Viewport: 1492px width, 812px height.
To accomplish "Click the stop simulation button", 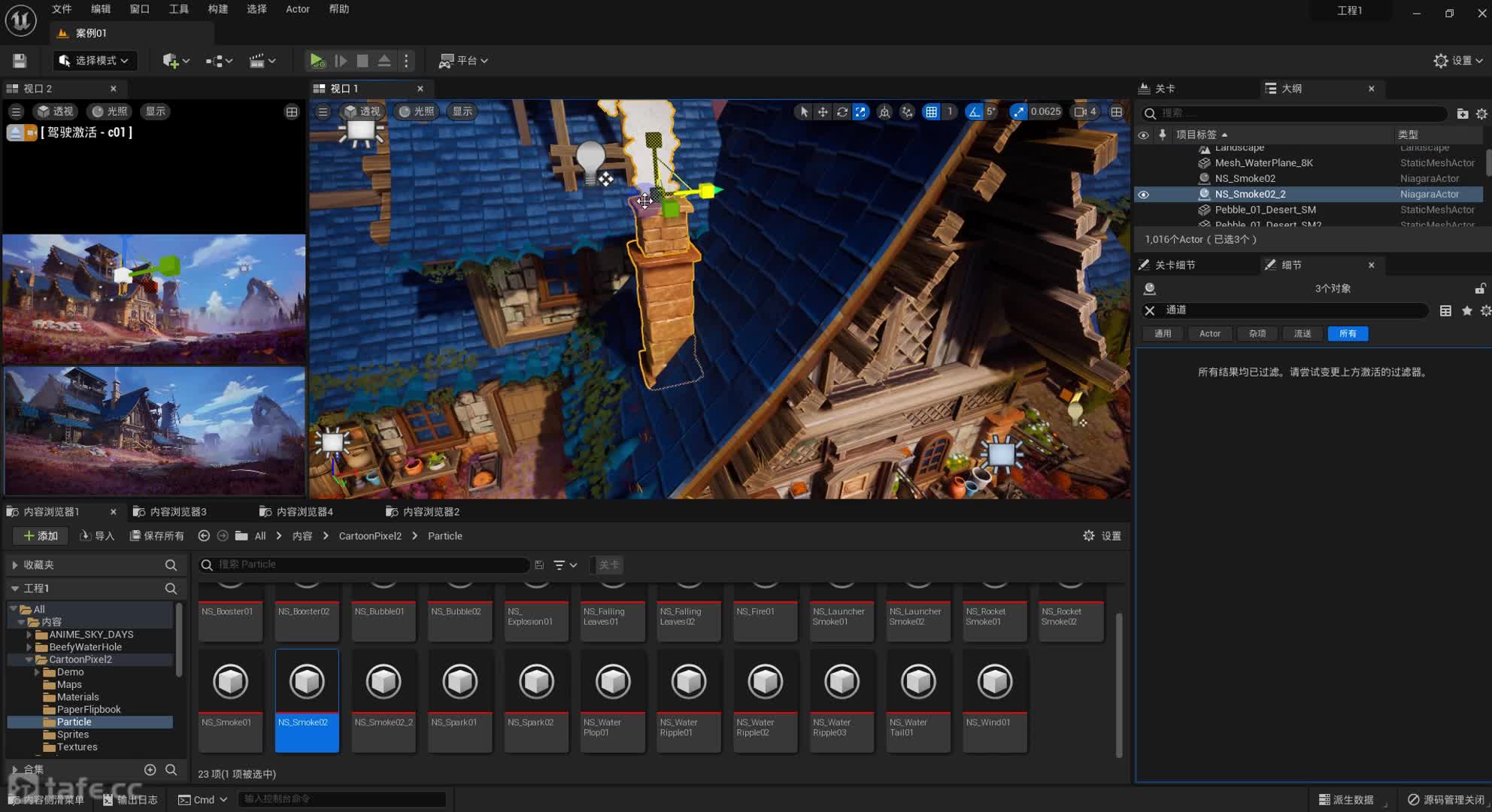I will point(362,61).
